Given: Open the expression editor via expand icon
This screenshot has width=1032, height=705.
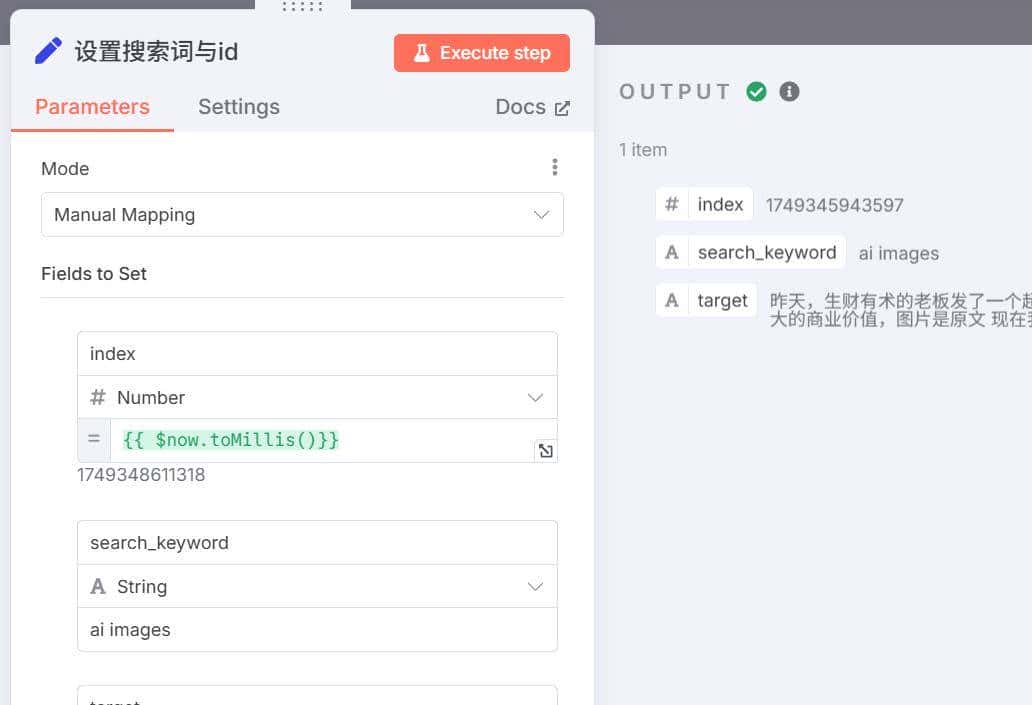Looking at the screenshot, I should coord(545,451).
